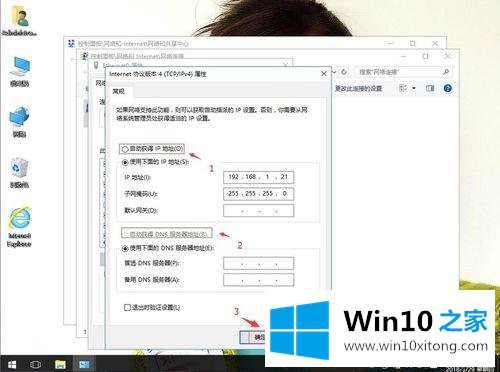Open Task View on the taskbar
Image resolution: width=500 pixels, height=372 pixels.
point(35,364)
